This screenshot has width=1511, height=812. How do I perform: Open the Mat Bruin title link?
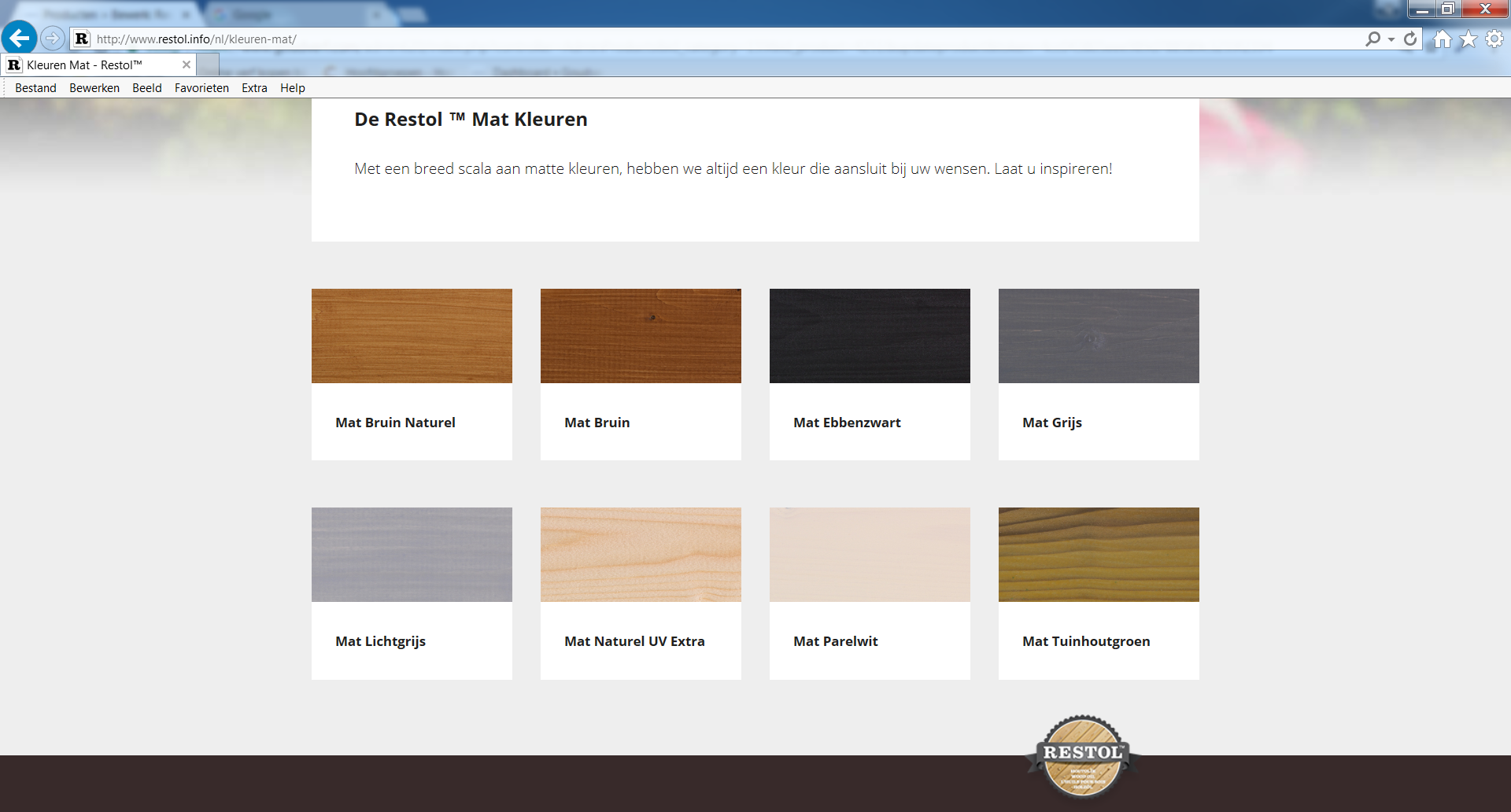pos(597,423)
